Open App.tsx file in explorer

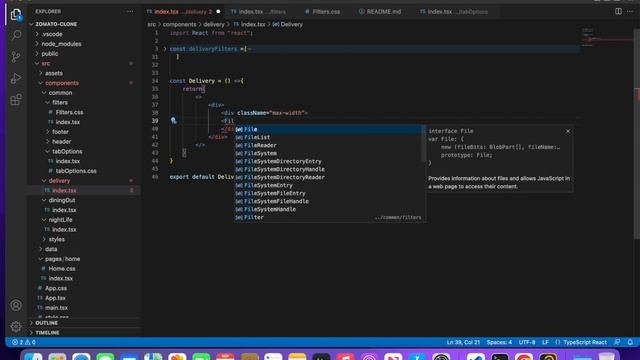tap(55, 298)
